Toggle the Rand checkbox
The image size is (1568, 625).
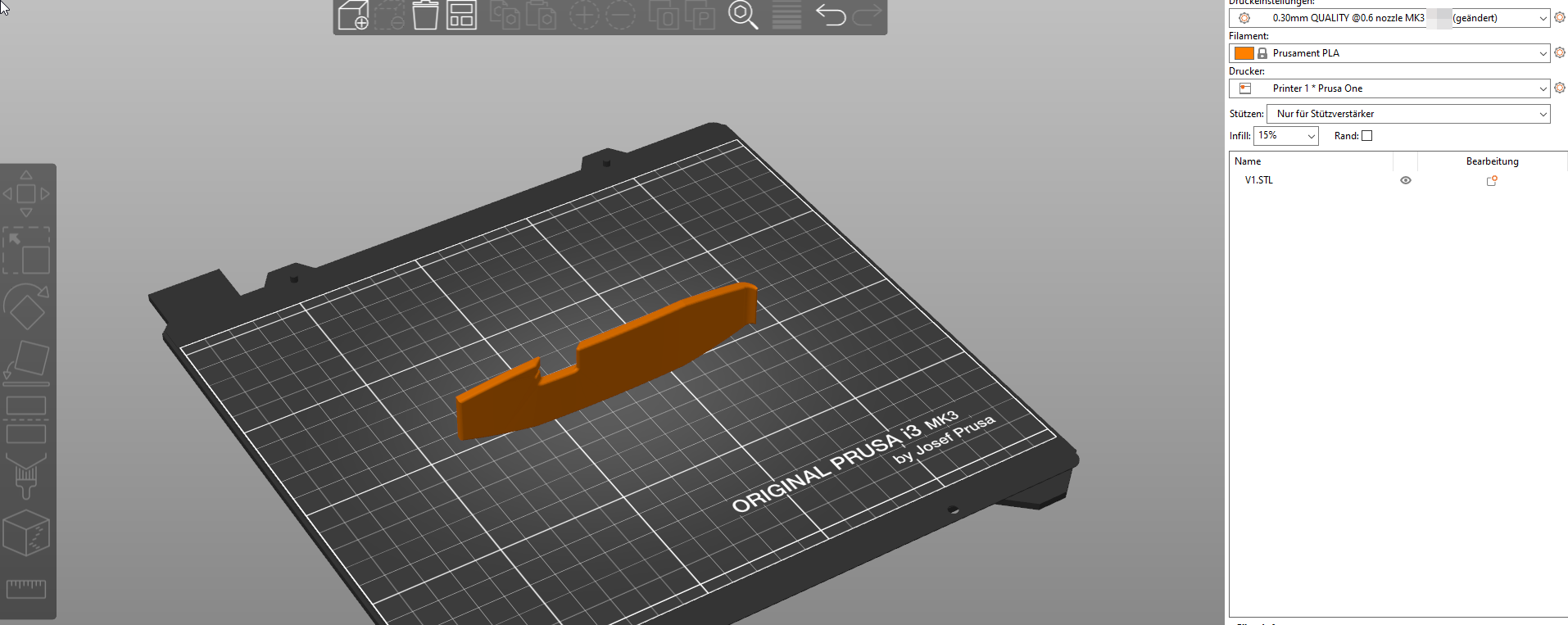pyautogui.click(x=1366, y=136)
